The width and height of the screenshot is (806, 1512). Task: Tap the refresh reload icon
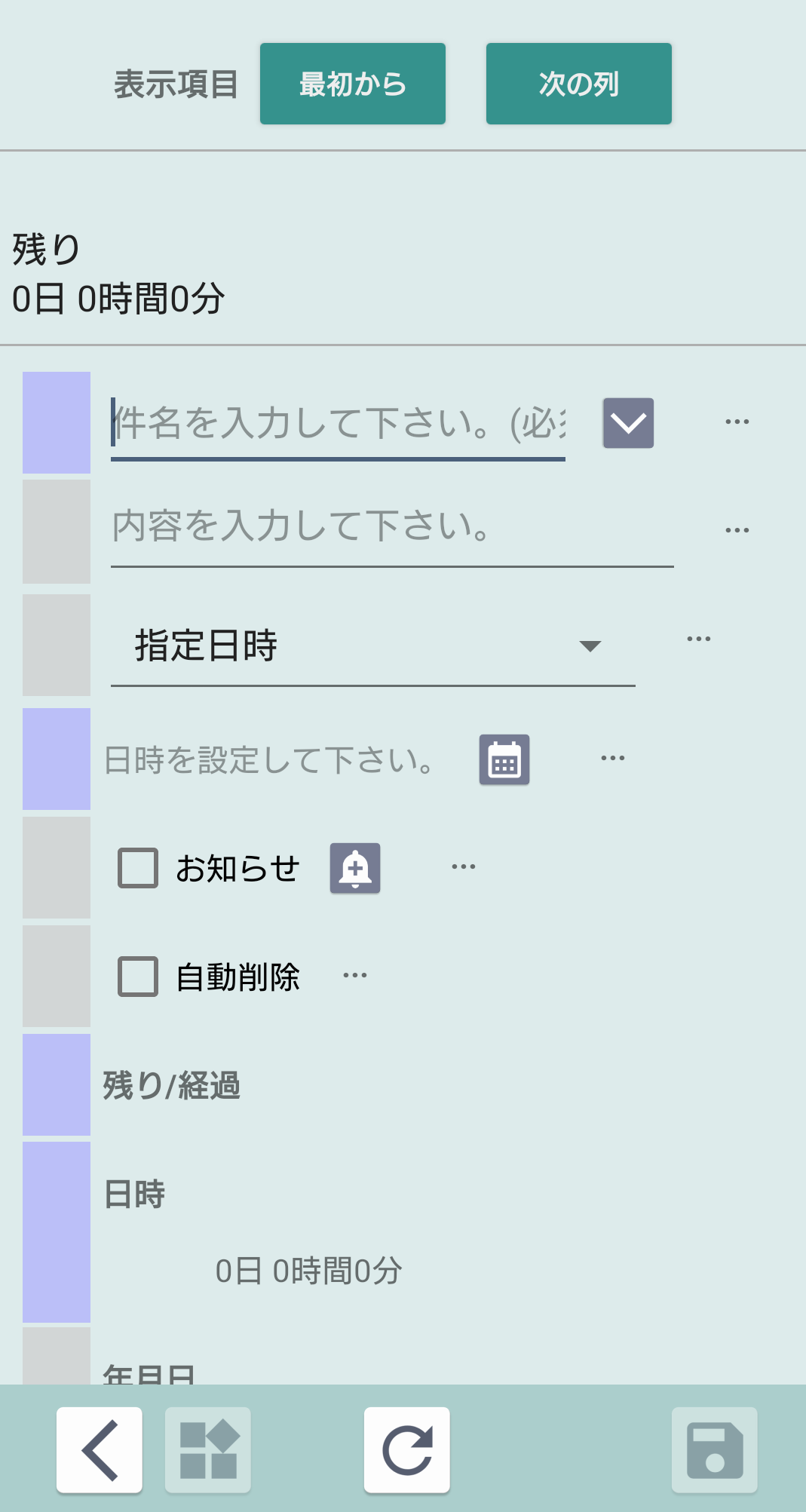(407, 1449)
